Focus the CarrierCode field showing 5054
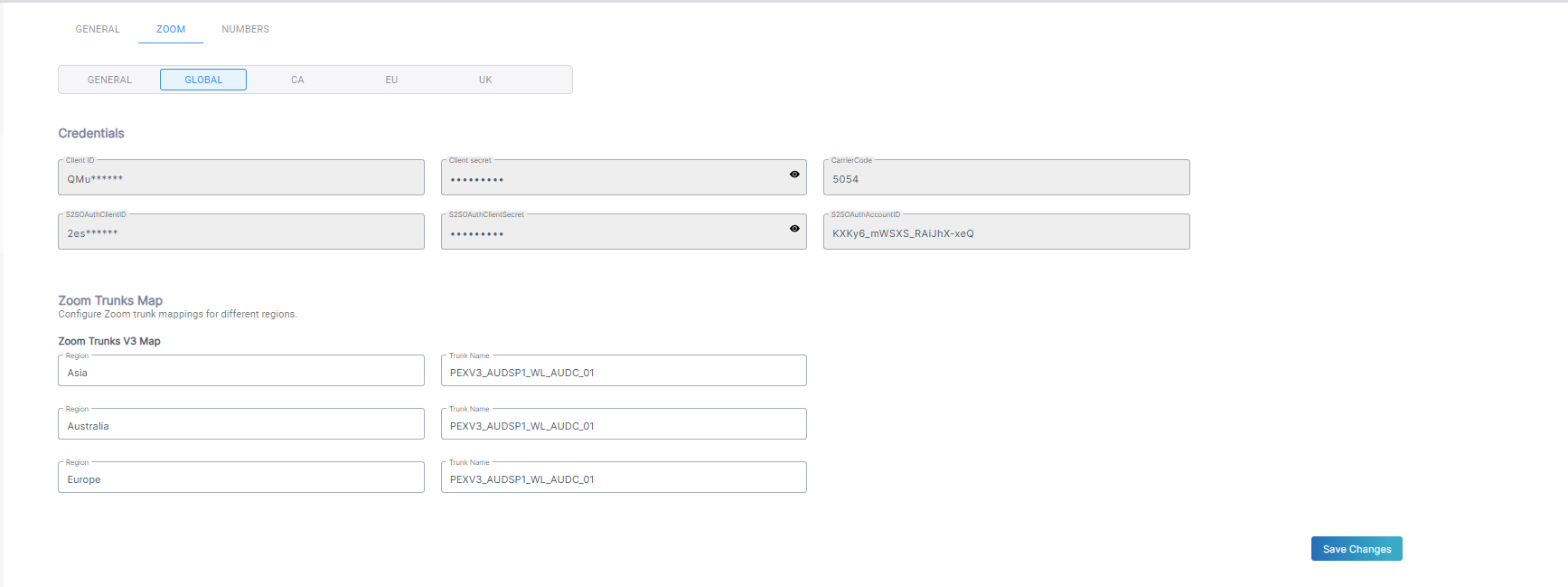This screenshot has width=1568, height=587. point(1006,179)
